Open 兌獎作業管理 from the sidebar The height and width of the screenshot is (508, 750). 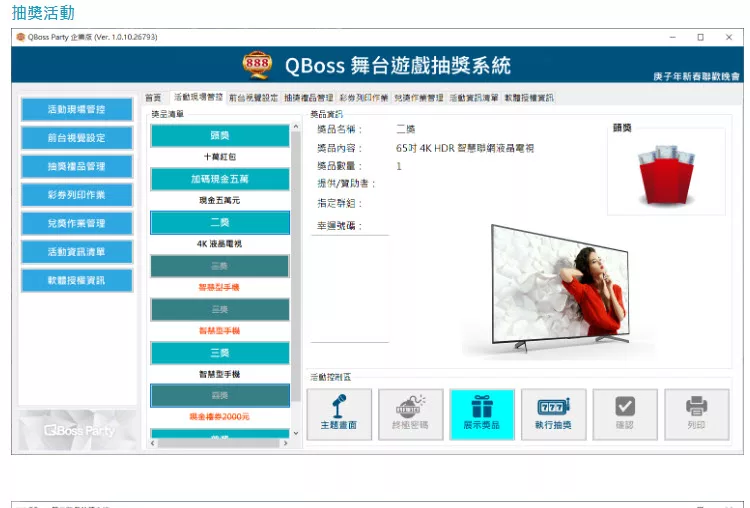(76, 223)
